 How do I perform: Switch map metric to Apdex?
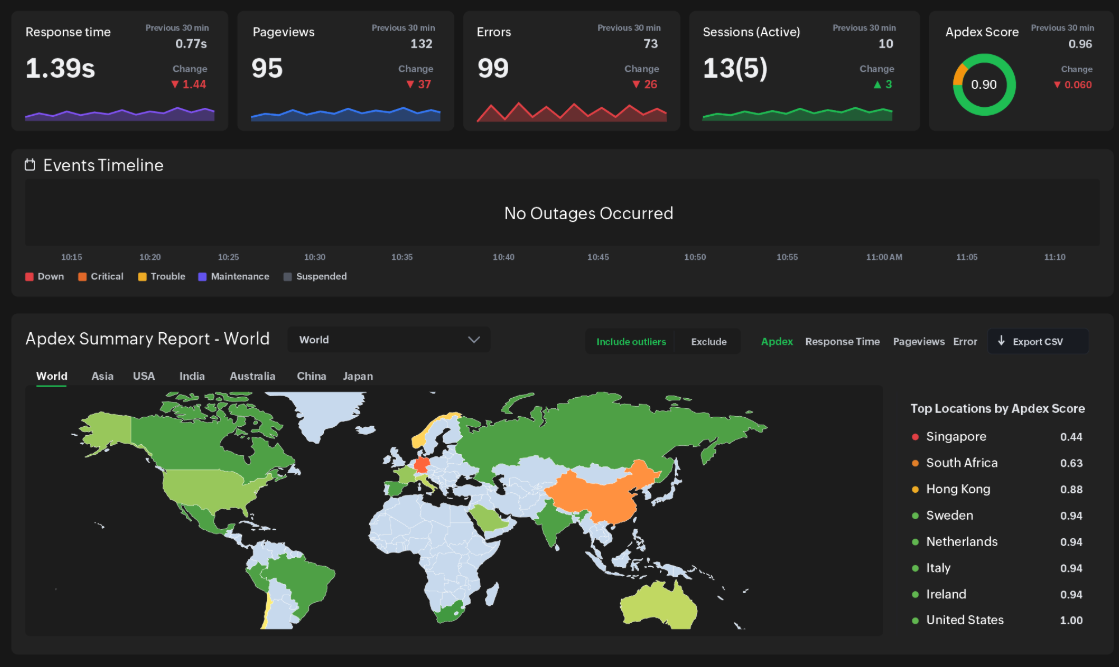point(776,342)
